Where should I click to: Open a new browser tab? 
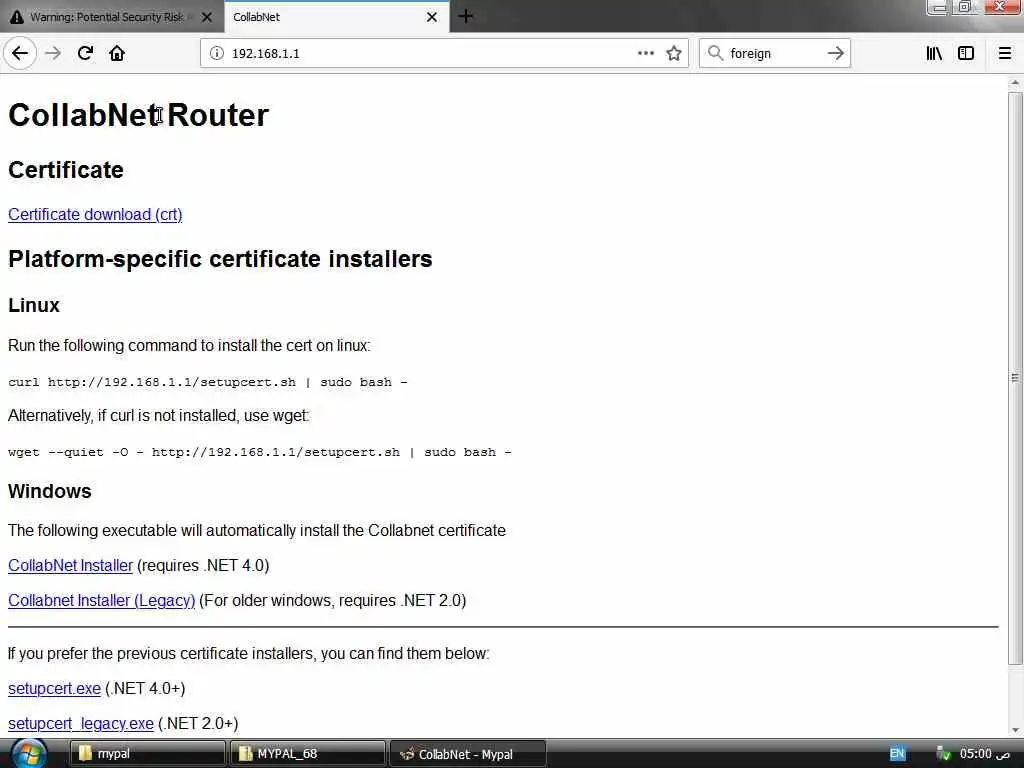tap(466, 16)
